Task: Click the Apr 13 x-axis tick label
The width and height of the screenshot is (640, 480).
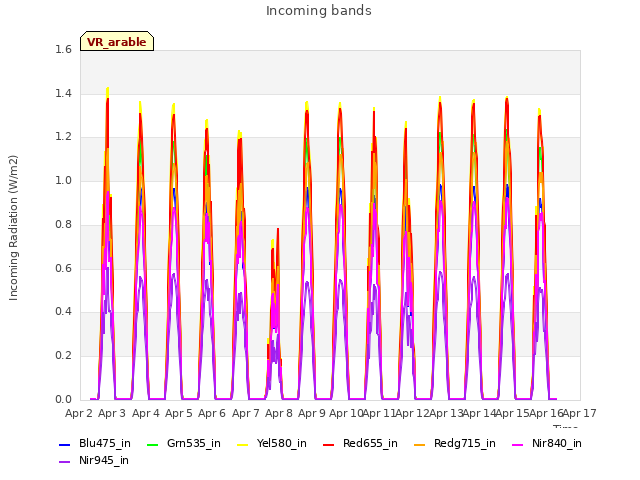Action: point(446,413)
